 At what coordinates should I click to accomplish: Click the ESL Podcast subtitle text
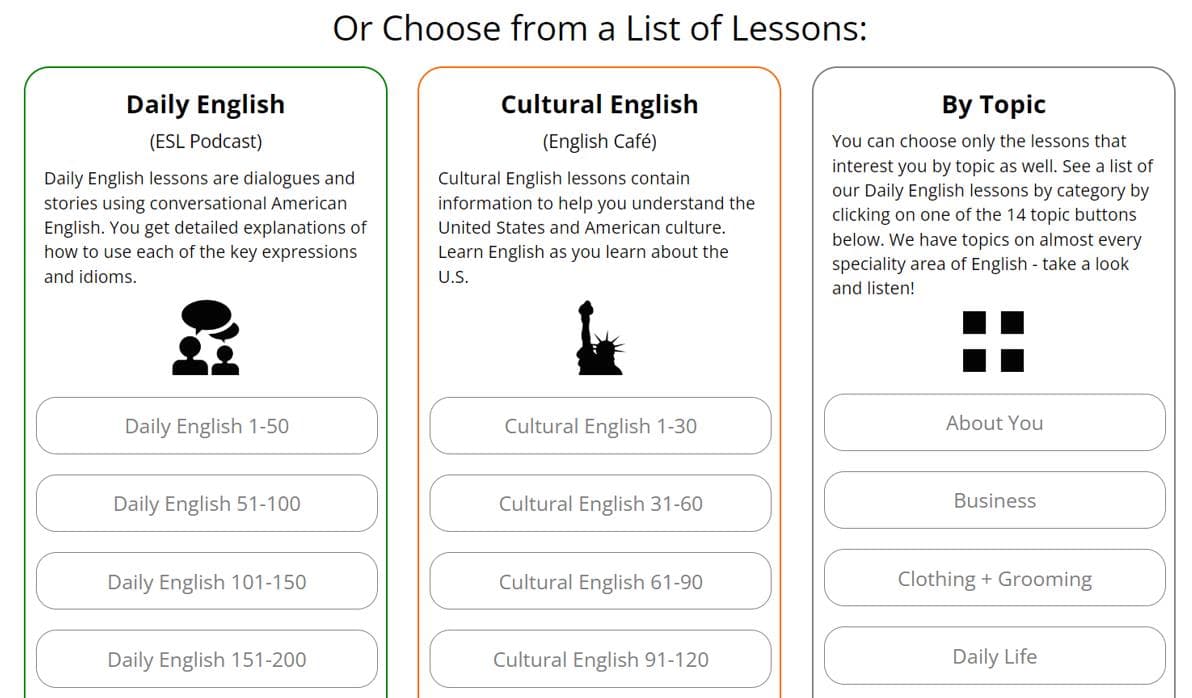205,141
